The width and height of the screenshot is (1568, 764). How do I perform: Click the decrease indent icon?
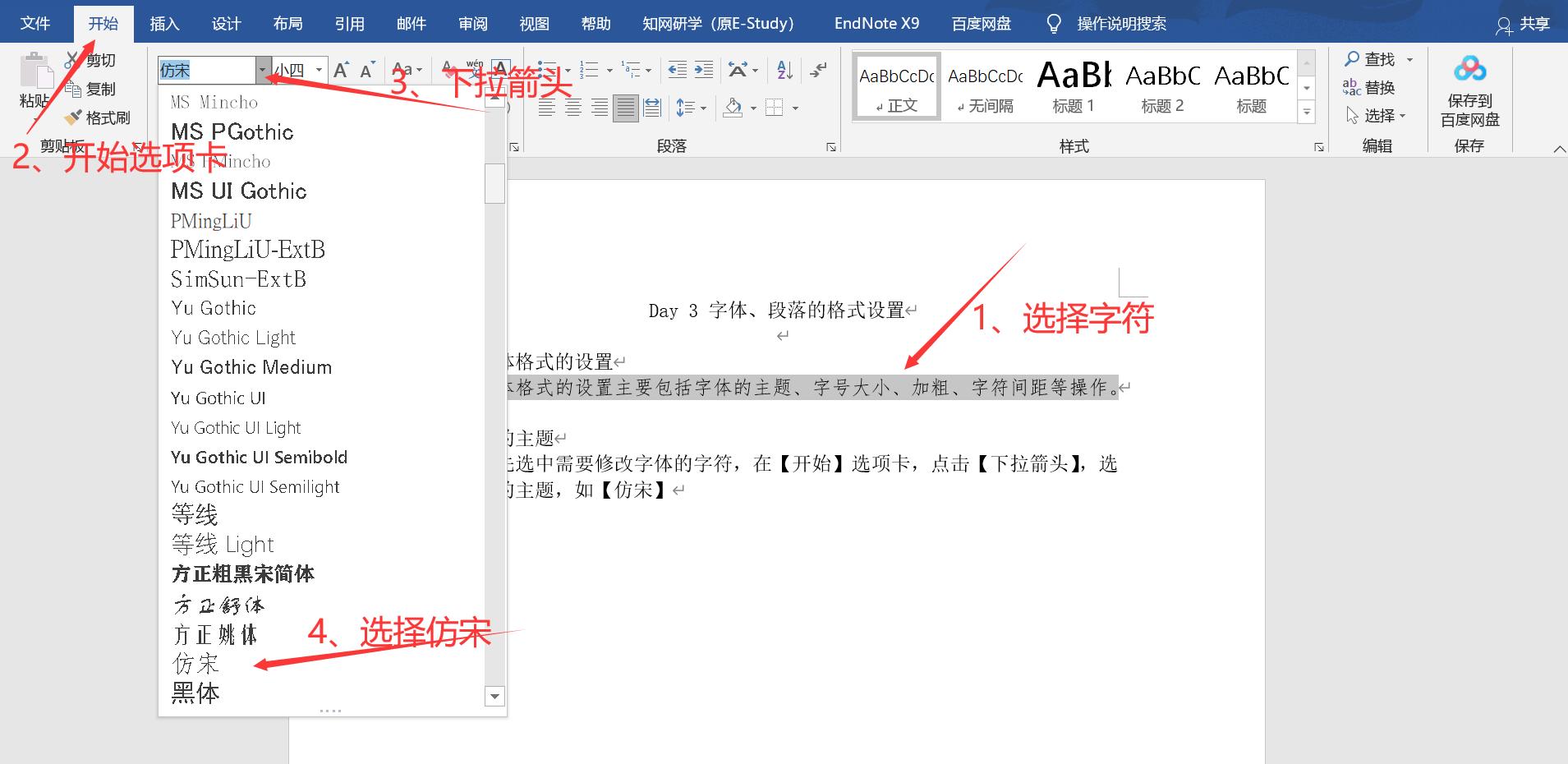[676, 69]
